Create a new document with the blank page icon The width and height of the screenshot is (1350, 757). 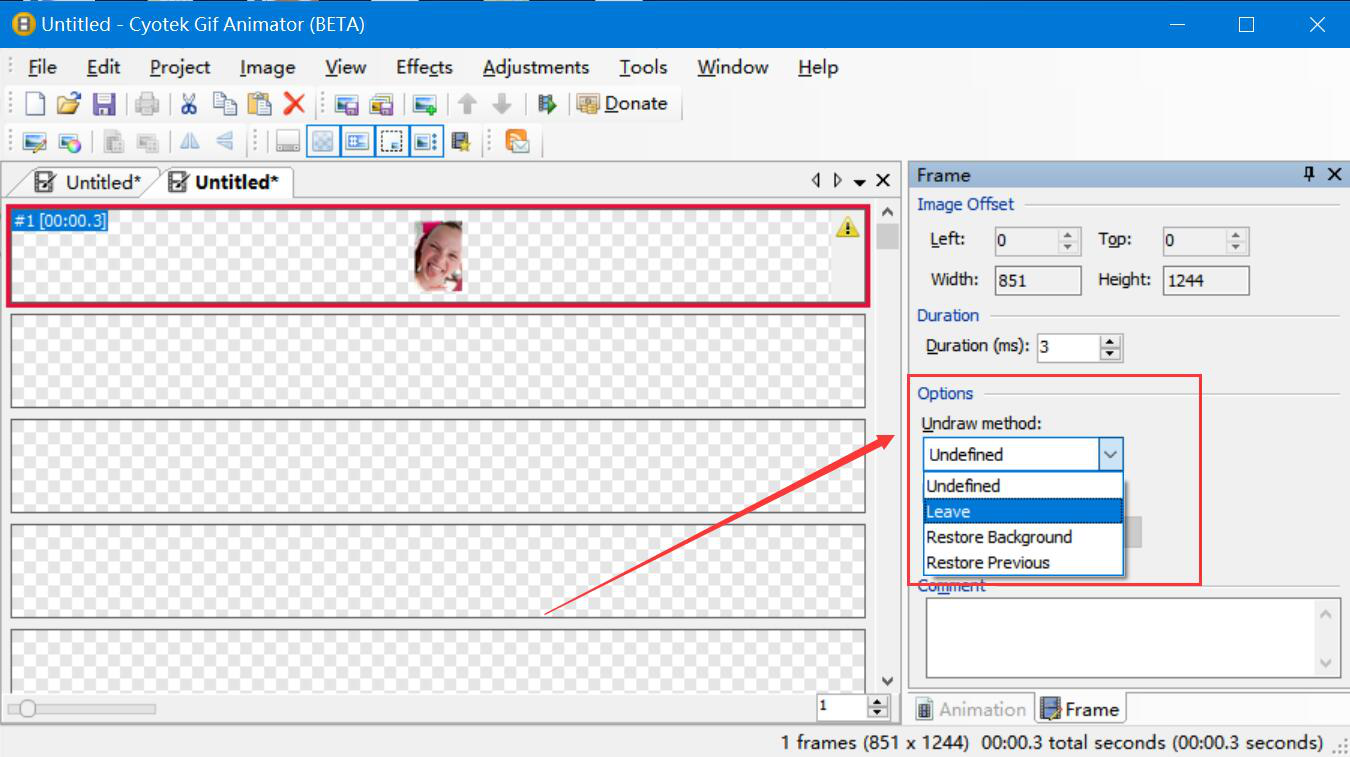pos(35,104)
